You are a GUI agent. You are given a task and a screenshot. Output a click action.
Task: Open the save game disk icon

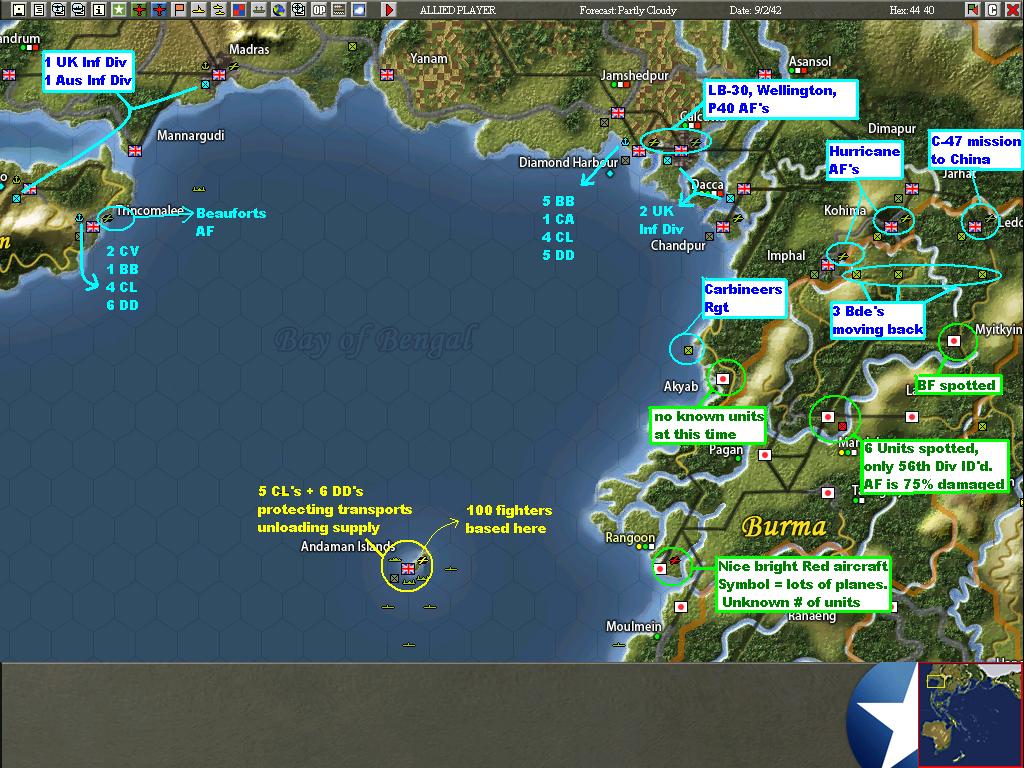20,9
